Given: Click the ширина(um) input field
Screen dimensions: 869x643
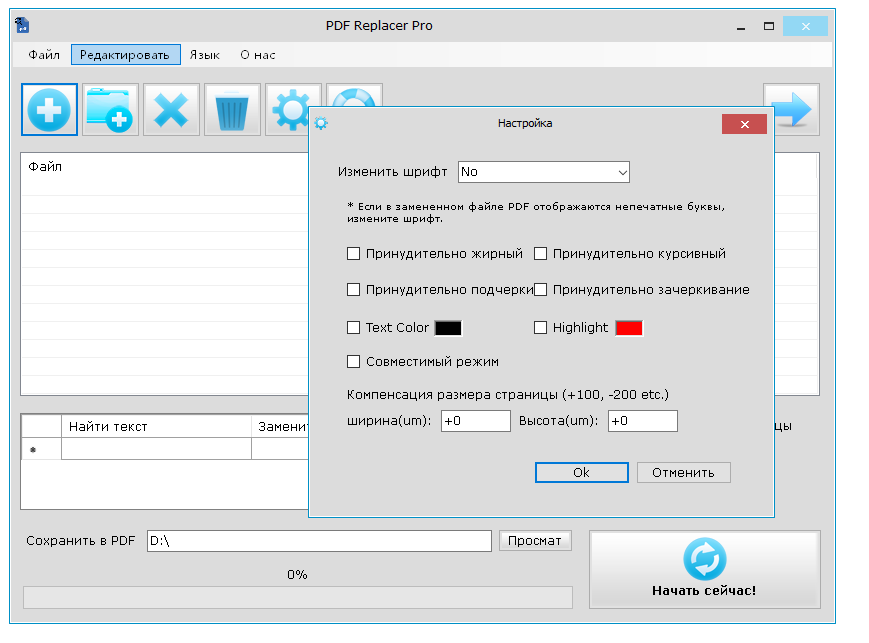Looking at the screenshot, I should coord(476,421).
